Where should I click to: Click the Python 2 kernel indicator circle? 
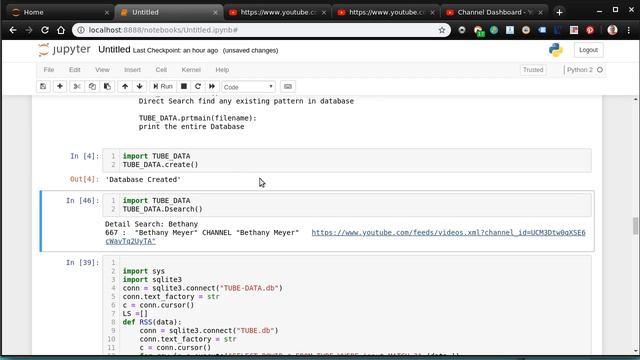point(600,70)
